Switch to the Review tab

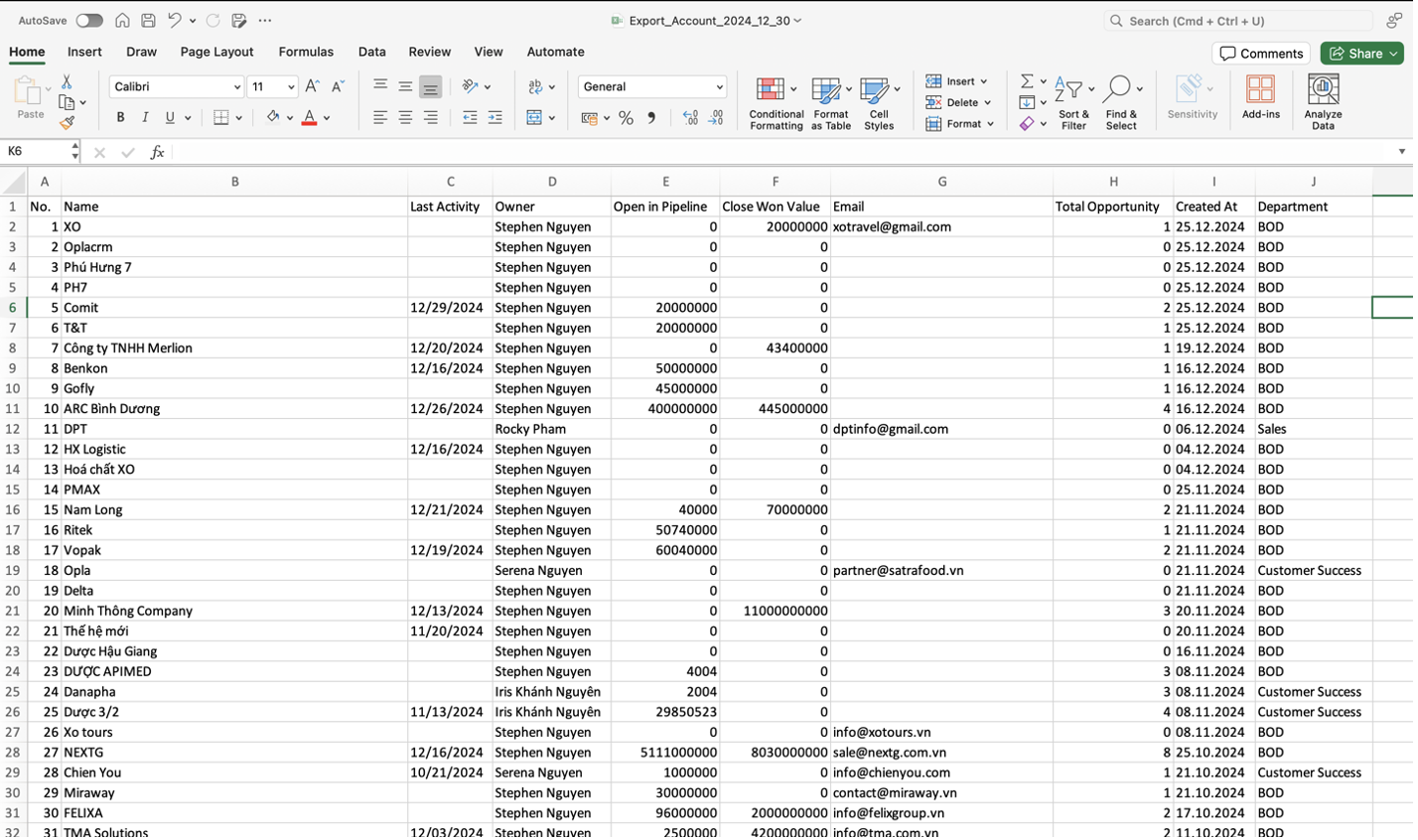tap(431, 53)
